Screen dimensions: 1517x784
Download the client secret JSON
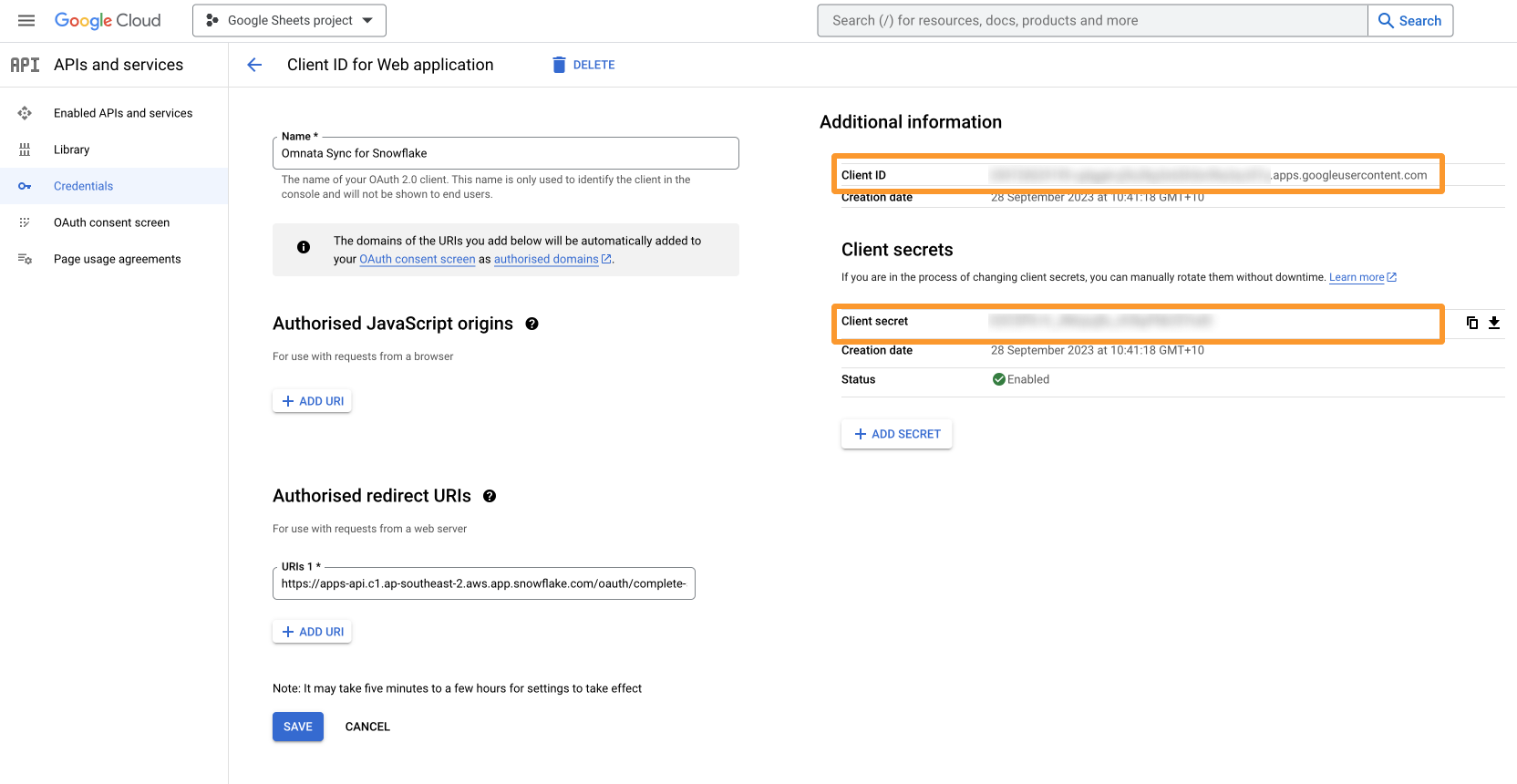(1494, 322)
